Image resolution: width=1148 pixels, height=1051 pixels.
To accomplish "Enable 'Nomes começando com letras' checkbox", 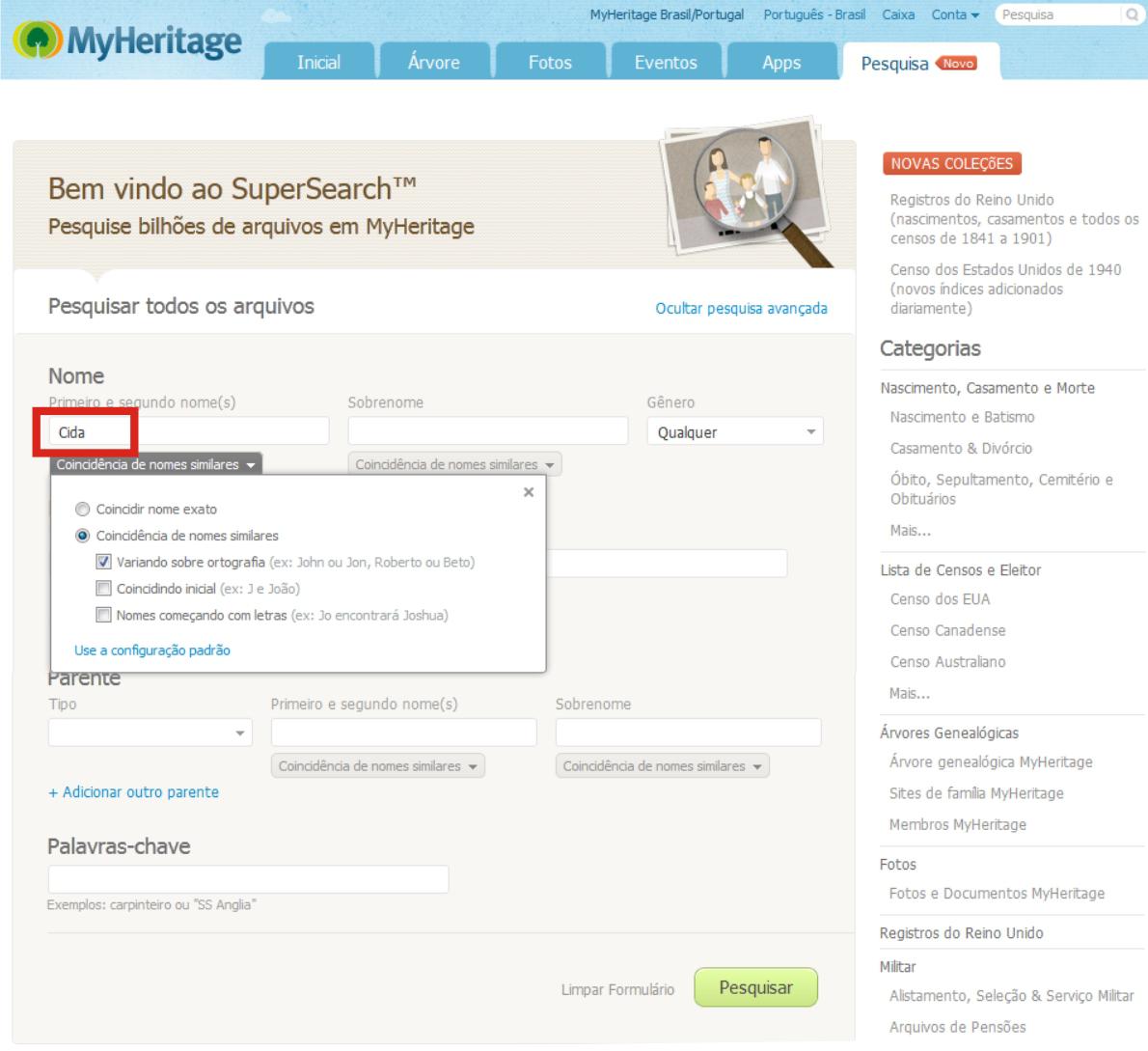I will pos(104,615).
